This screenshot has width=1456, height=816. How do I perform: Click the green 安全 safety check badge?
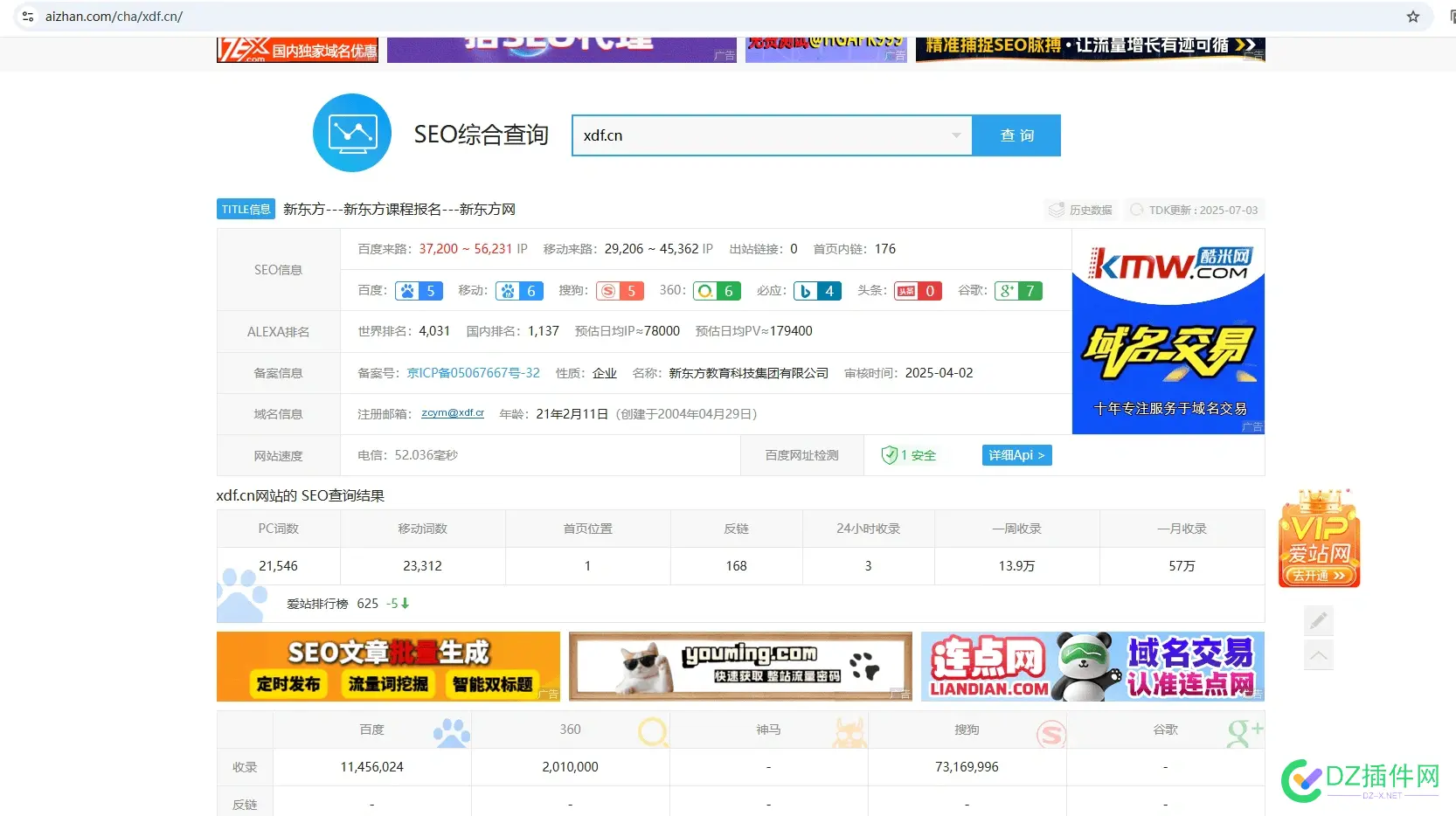[907, 455]
